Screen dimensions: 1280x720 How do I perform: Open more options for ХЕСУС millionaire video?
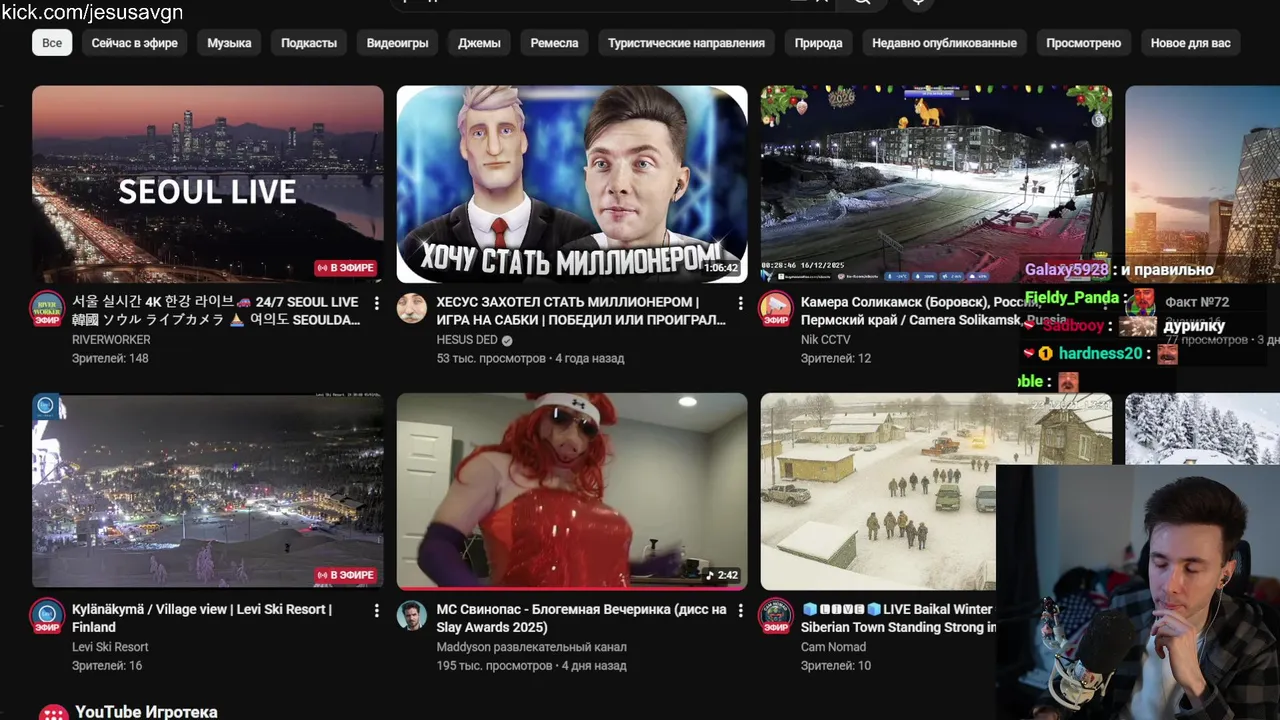(x=741, y=303)
